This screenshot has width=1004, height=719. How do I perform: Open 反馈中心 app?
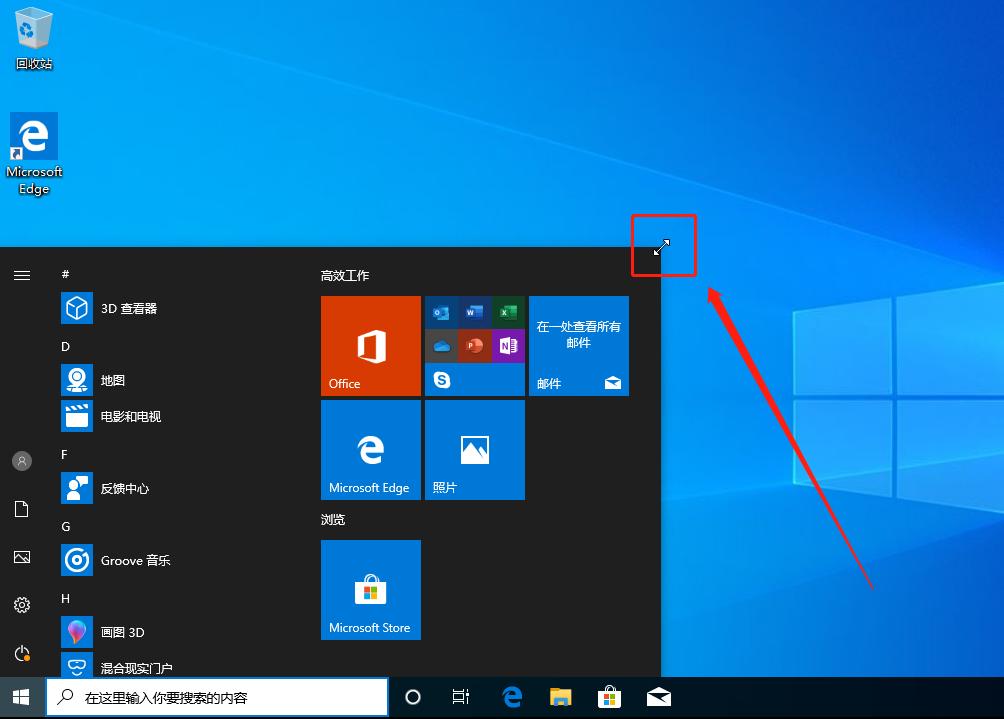124,489
